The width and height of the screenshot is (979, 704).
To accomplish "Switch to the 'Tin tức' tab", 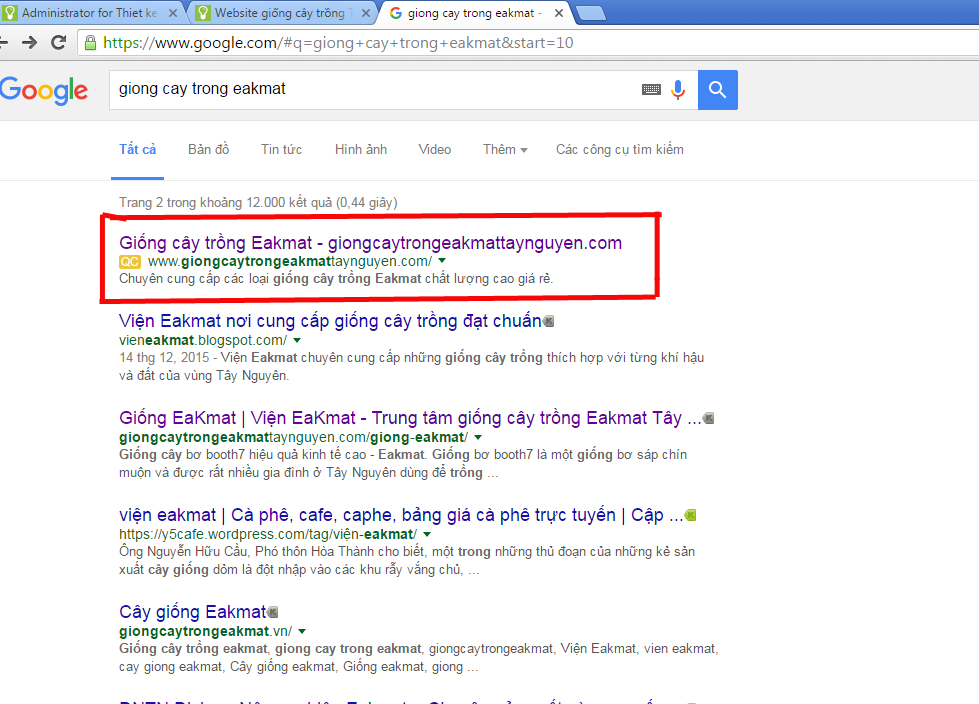I will (282, 150).
